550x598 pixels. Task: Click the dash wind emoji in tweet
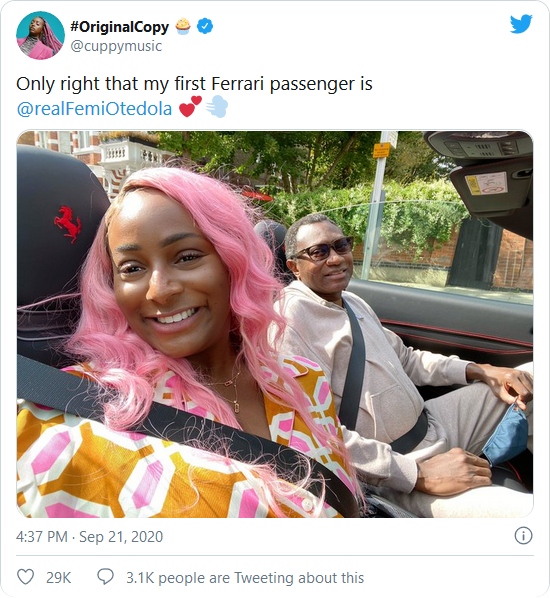coord(217,107)
